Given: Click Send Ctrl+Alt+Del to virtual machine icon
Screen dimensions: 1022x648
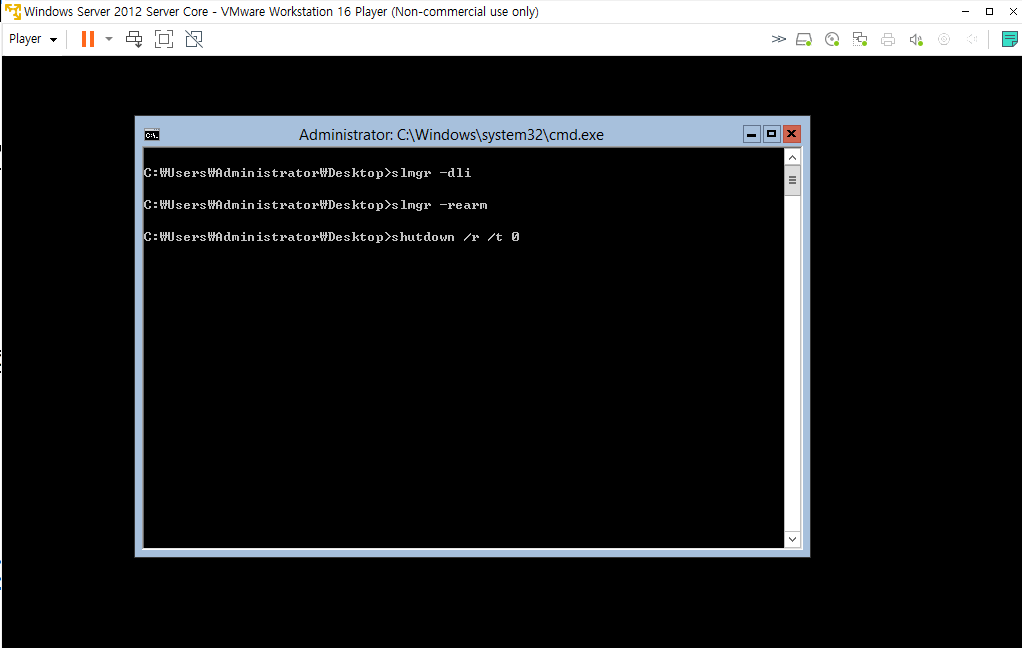Looking at the screenshot, I should pyautogui.click(x=134, y=39).
